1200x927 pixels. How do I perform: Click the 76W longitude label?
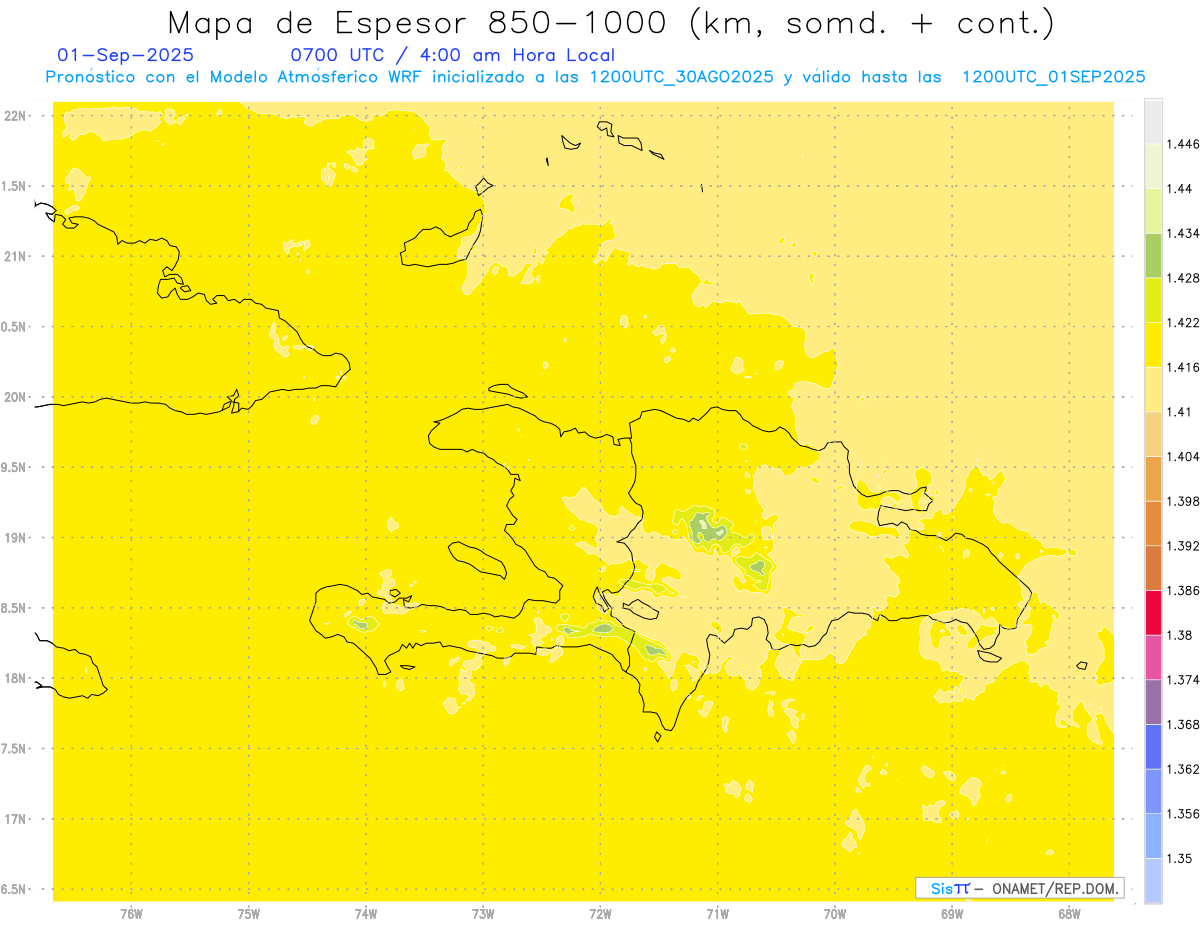click(131, 914)
